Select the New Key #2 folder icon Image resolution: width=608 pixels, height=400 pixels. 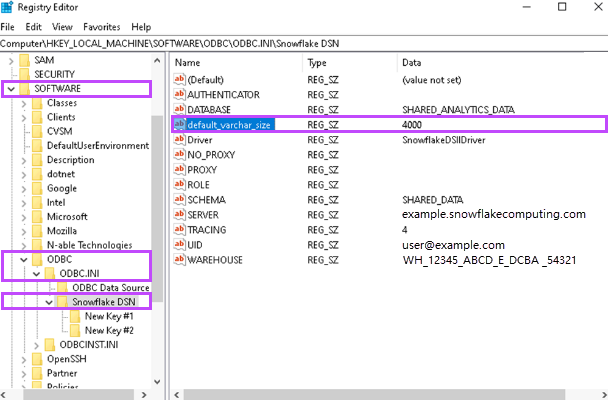point(75,330)
